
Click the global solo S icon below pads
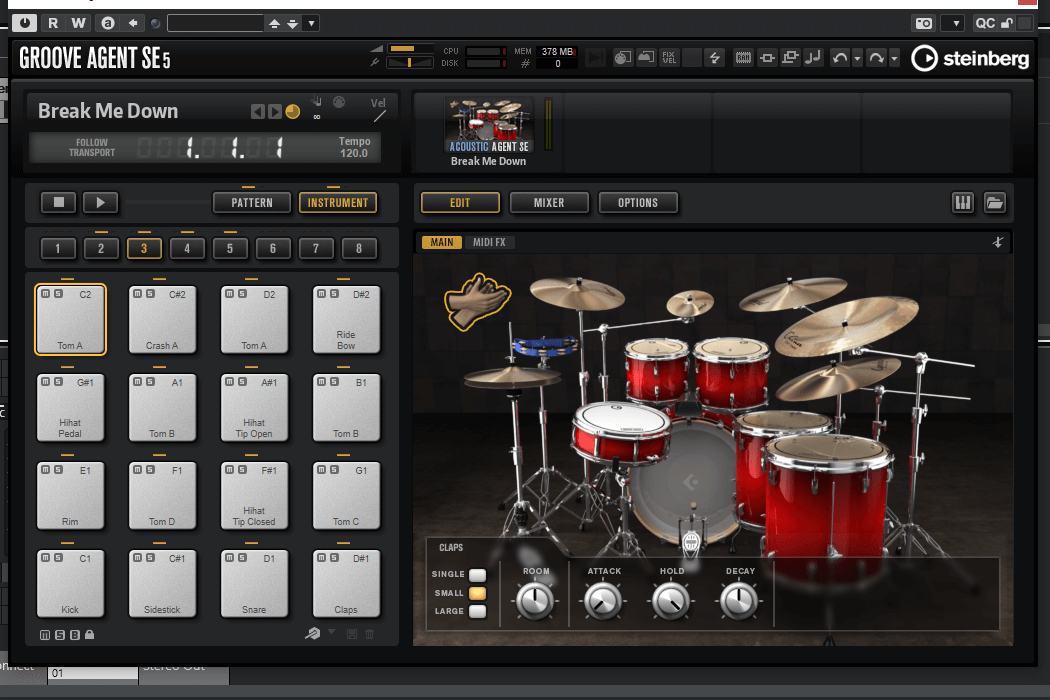pos(60,634)
